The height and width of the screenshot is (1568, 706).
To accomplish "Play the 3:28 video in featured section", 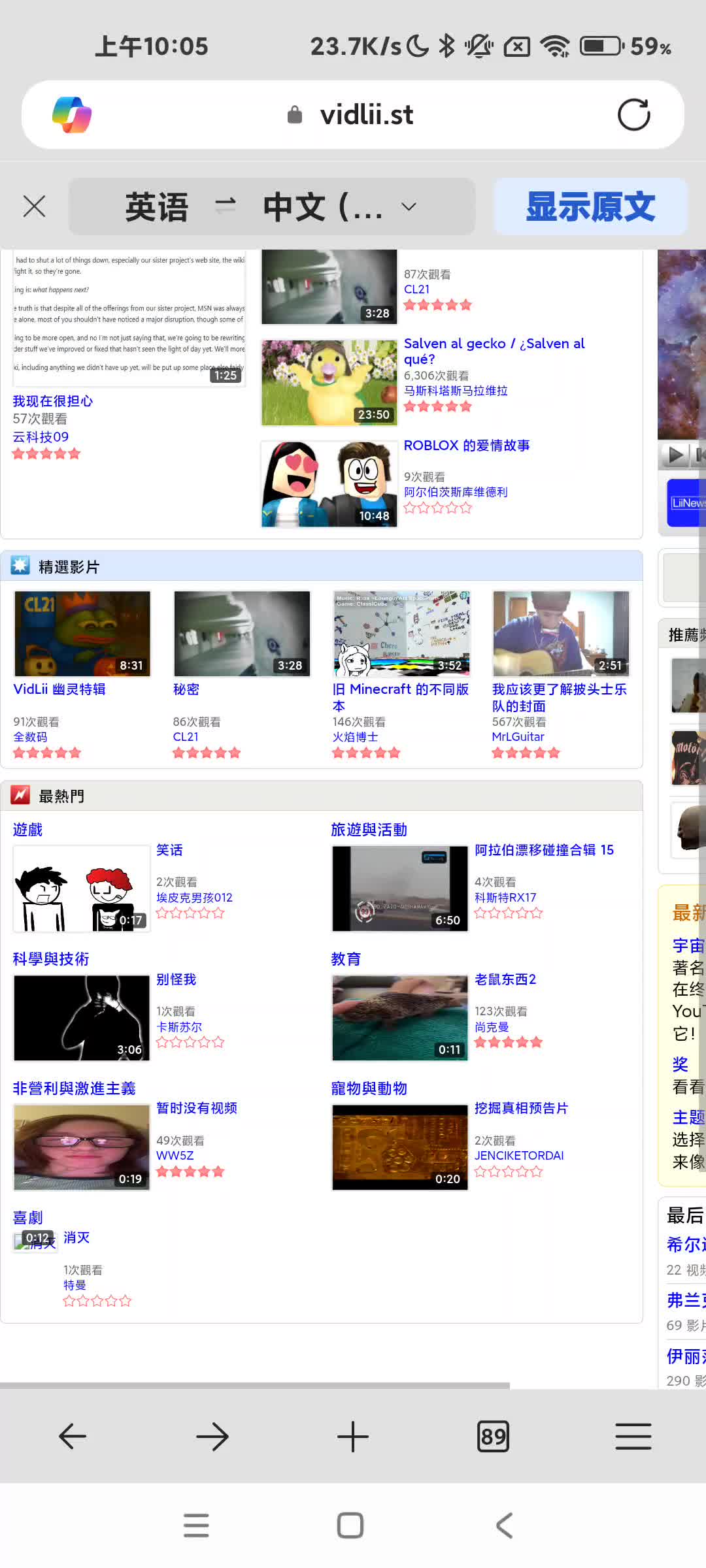I will (242, 634).
